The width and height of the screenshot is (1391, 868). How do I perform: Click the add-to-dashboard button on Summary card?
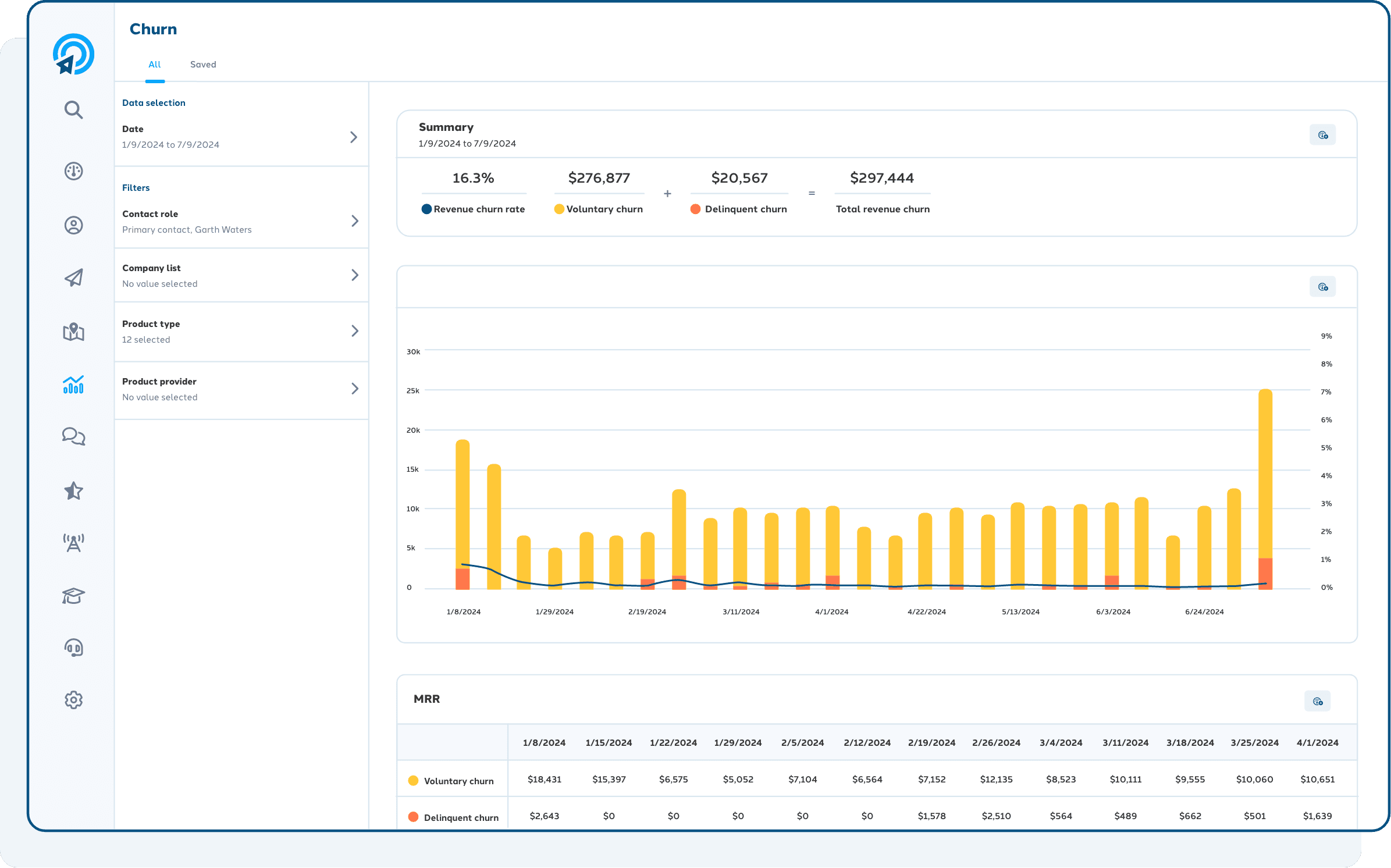click(x=1323, y=134)
